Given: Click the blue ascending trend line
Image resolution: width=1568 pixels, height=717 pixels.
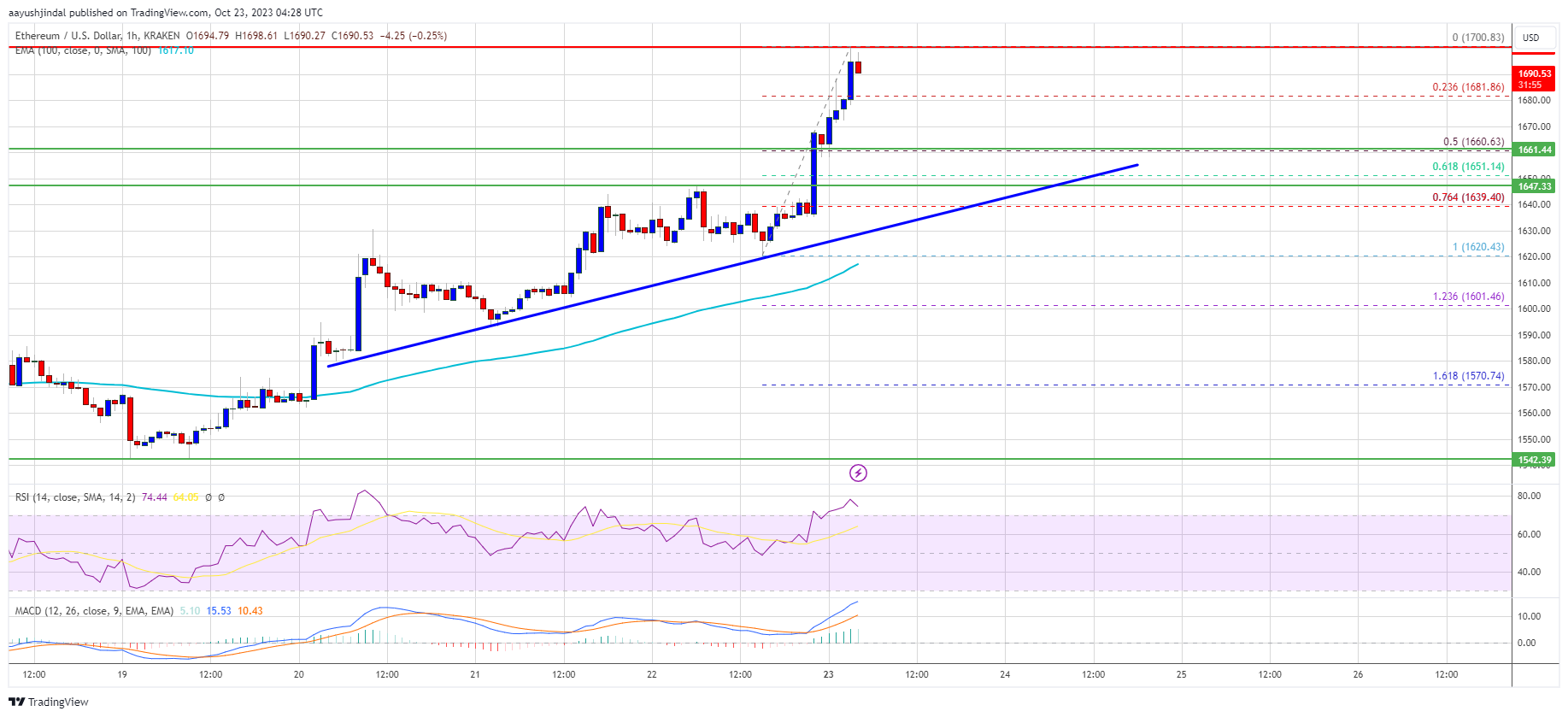Looking at the screenshot, I should point(733,265).
